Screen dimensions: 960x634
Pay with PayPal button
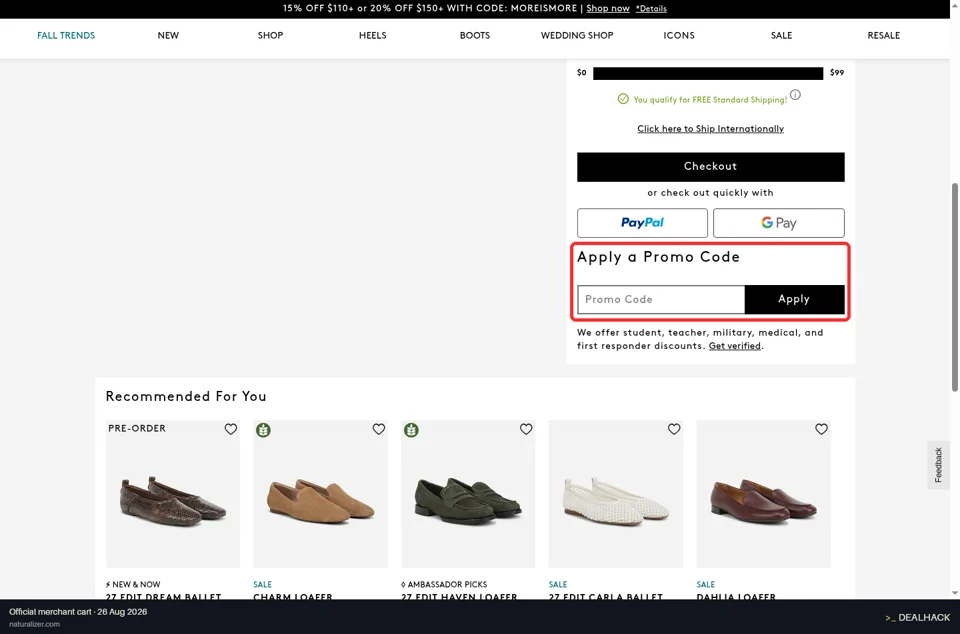point(642,223)
